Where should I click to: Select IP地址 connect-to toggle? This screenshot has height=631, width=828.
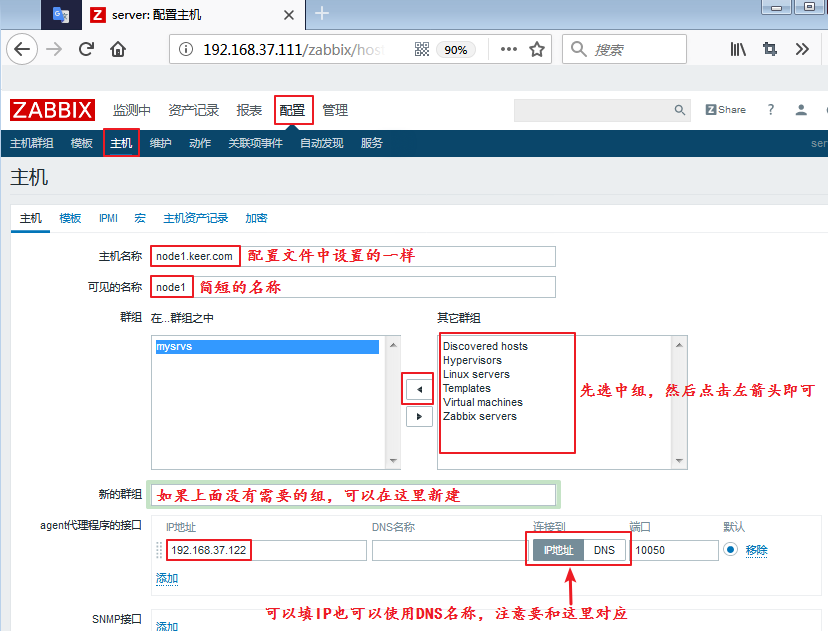(558, 550)
